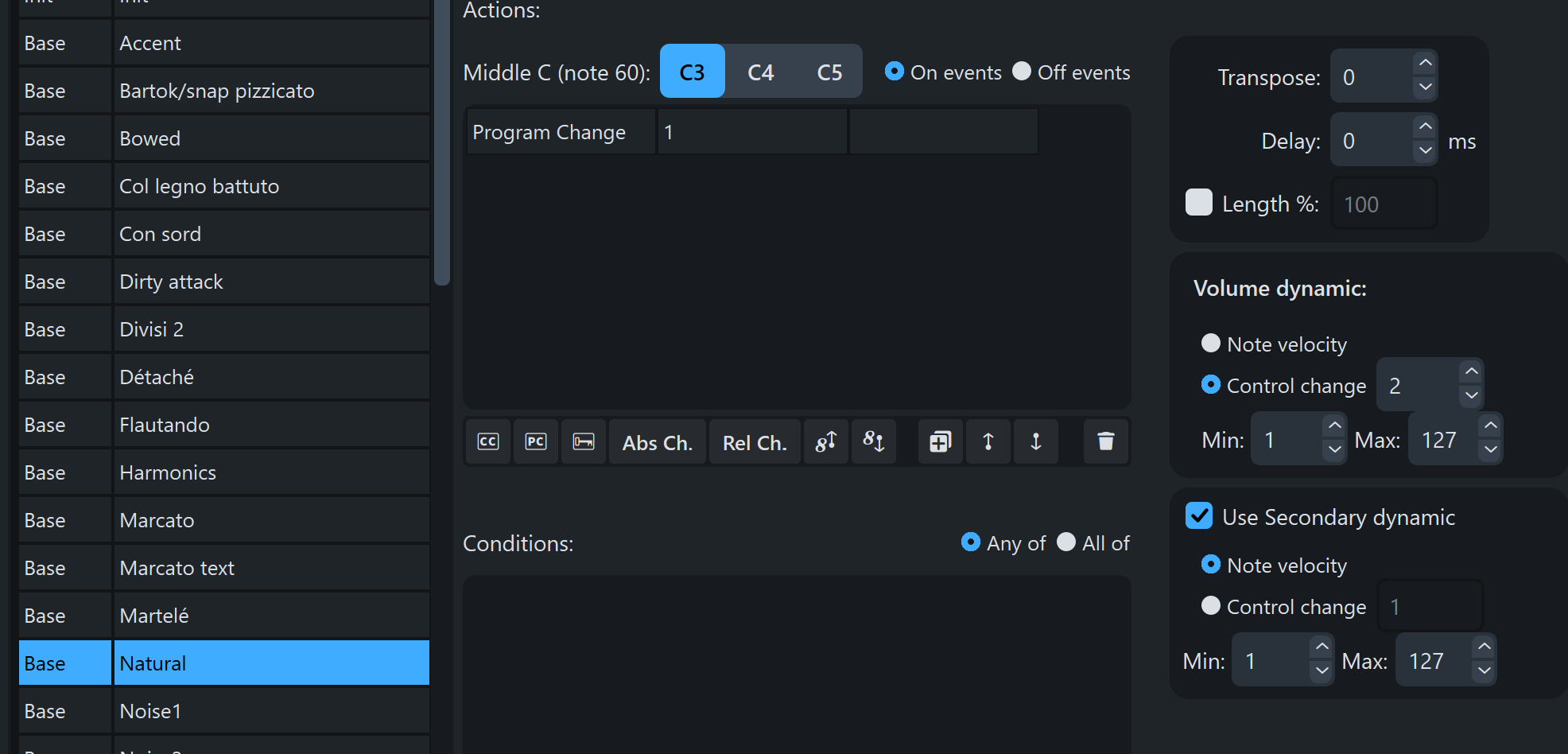The width and height of the screenshot is (1568, 754).
Task: Select the Off events radio button
Action: point(1022,72)
